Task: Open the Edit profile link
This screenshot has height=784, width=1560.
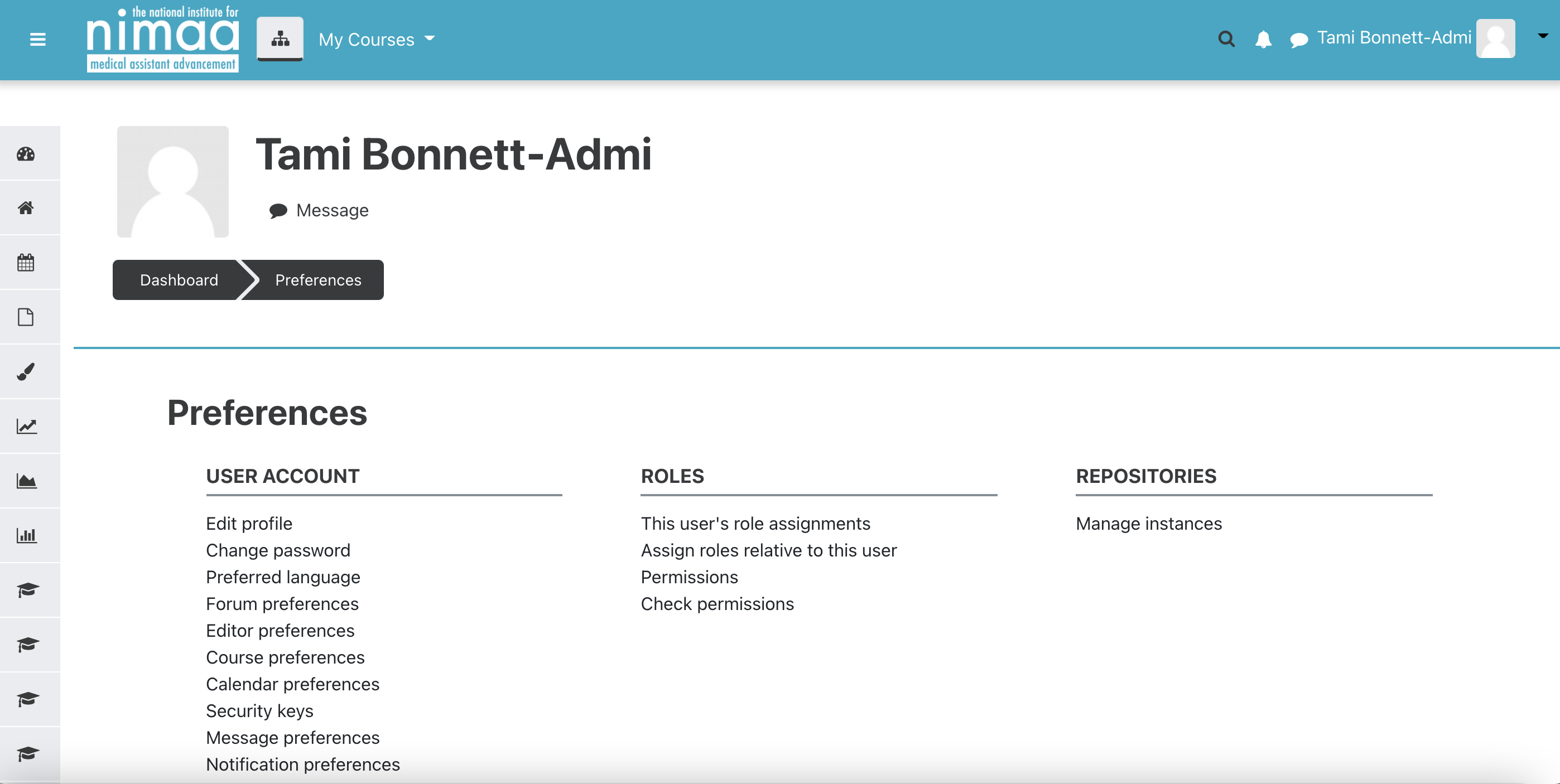Action: pos(249,523)
